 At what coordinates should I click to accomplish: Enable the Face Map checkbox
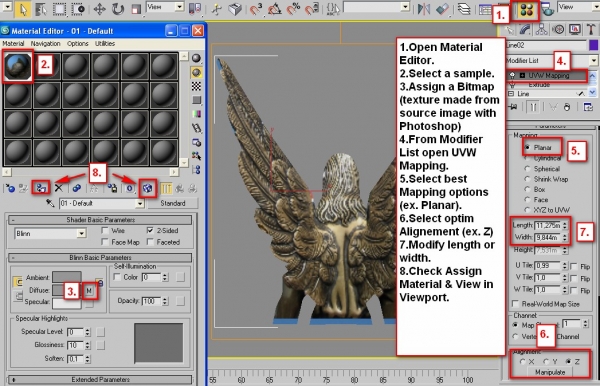[x=105, y=242]
